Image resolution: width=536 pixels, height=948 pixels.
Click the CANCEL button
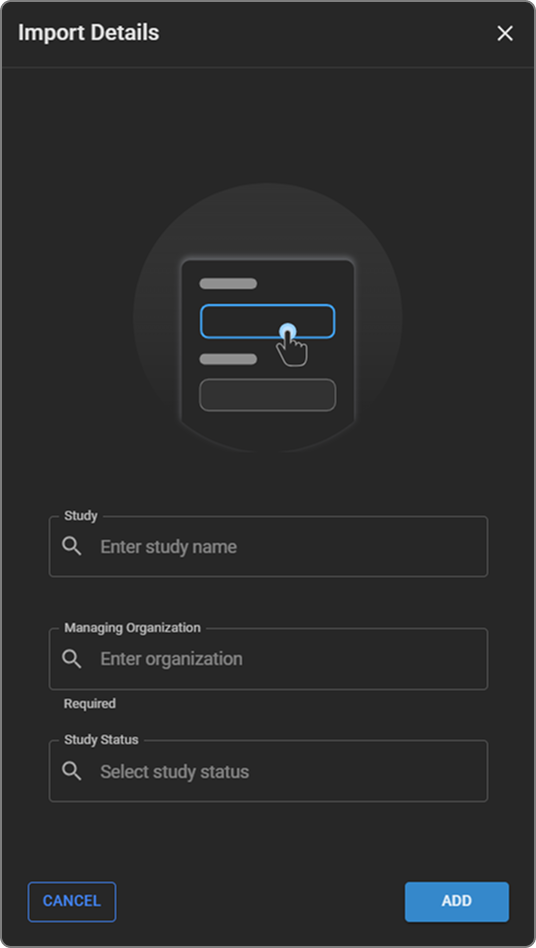tap(72, 901)
